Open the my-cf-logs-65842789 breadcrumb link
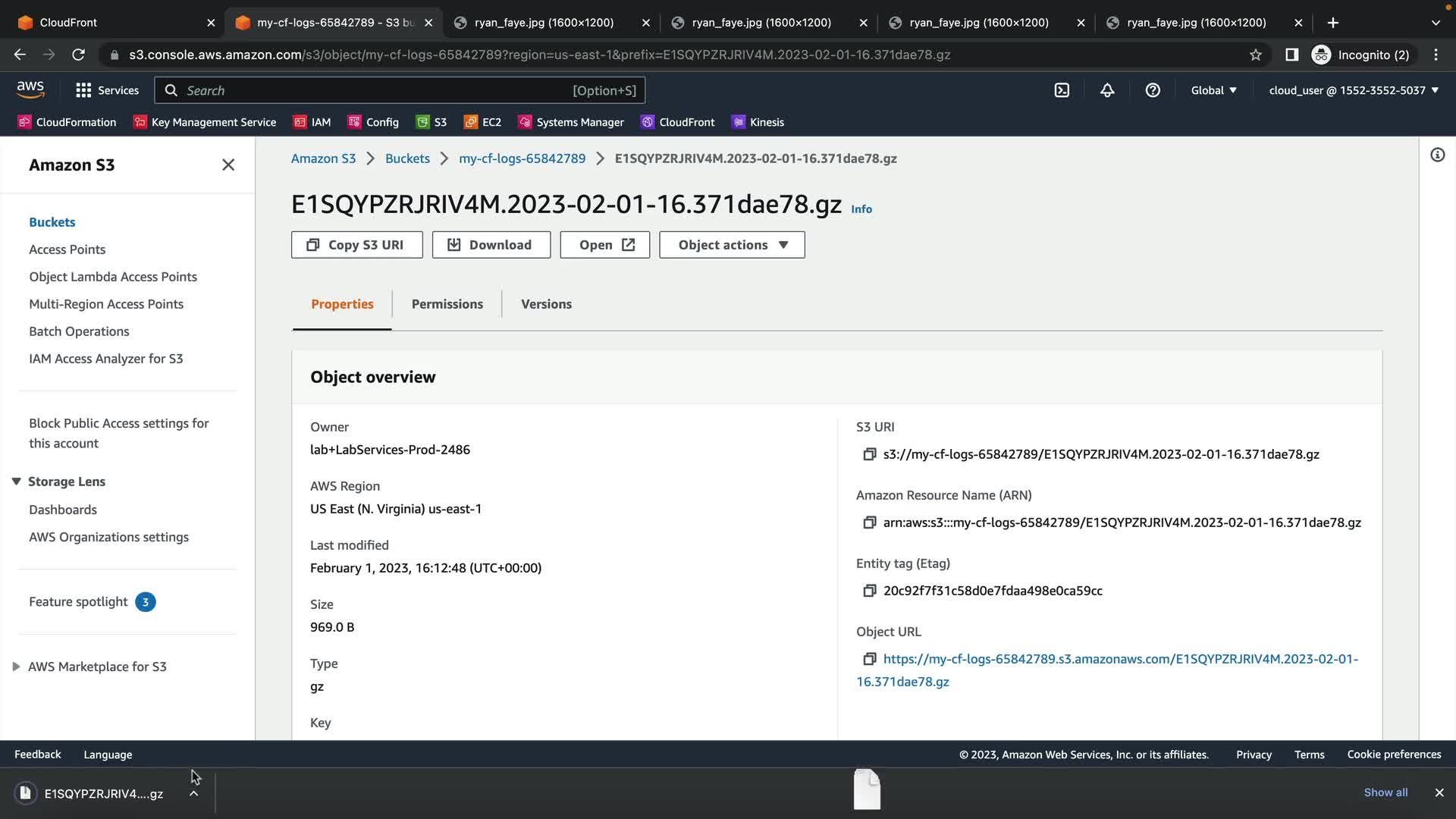The image size is (1456, 819). coord(522,158)
